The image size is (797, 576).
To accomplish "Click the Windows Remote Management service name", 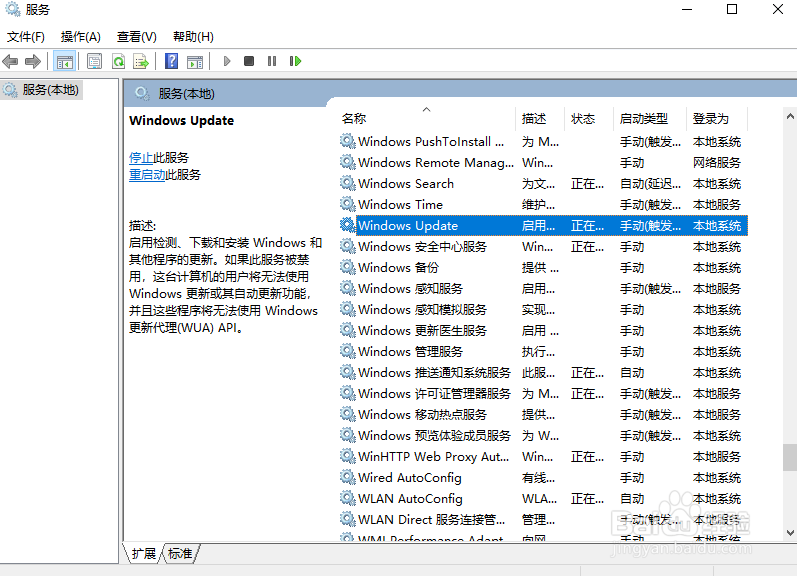I will pos(436,163).
